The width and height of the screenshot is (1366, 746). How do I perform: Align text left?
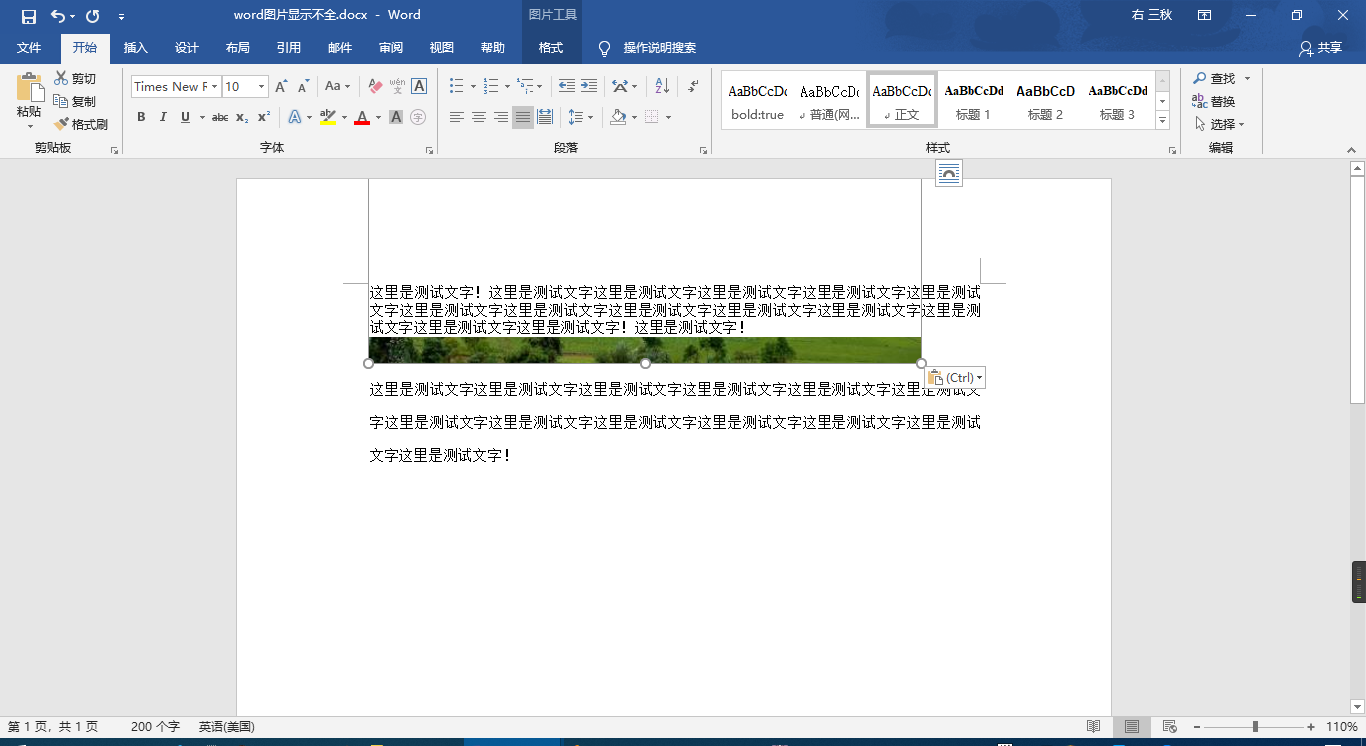pyautogui.click(x=457, y=117)
